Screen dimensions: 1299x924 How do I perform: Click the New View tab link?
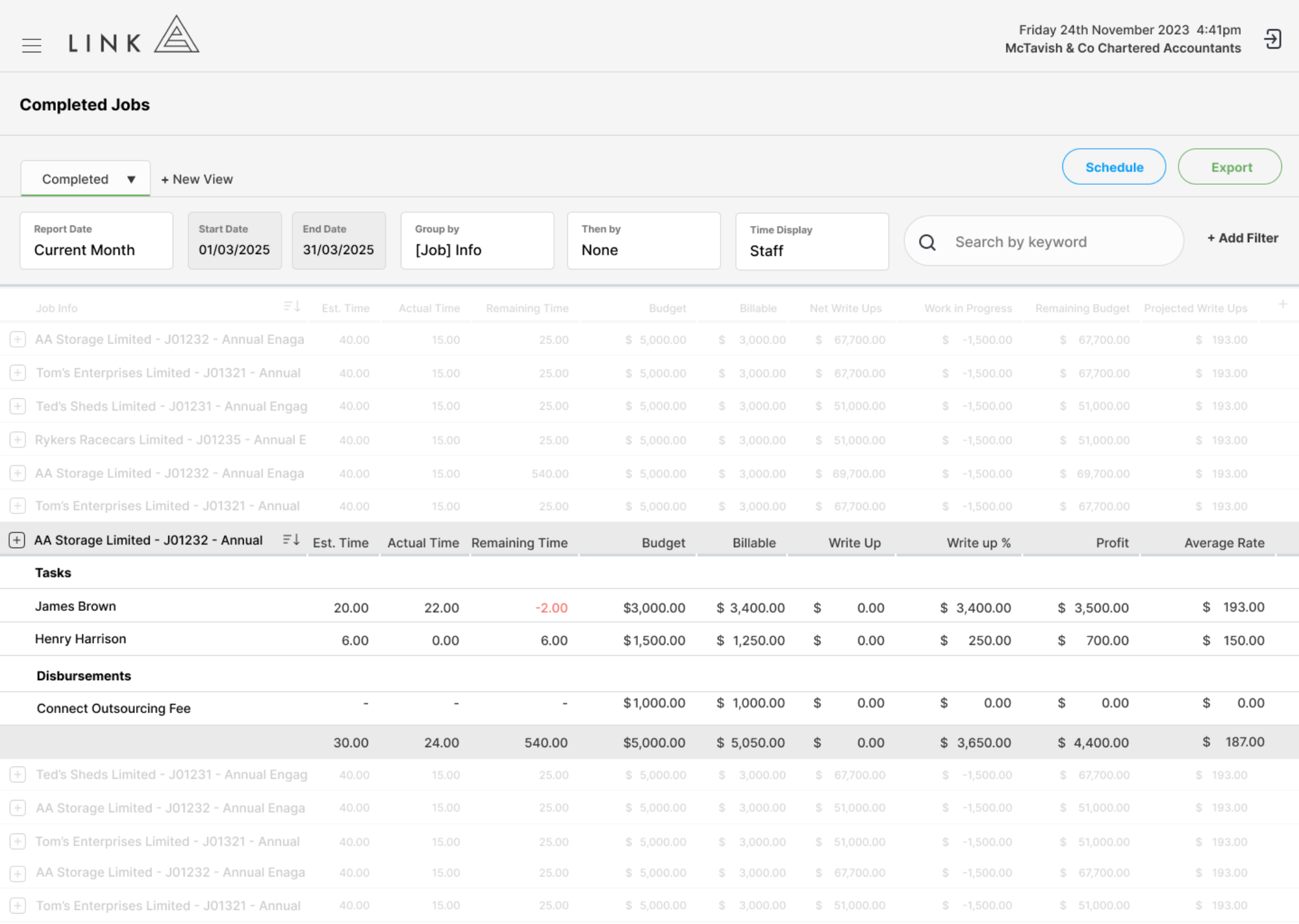coord(197,179)
